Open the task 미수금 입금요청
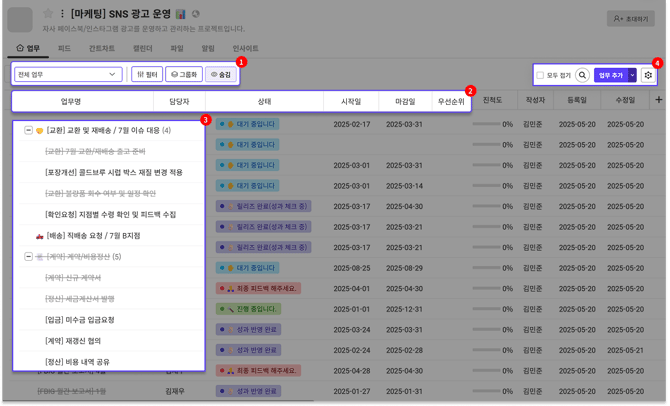The height and width of the screenshot is (406, 670). coord(80,320)
